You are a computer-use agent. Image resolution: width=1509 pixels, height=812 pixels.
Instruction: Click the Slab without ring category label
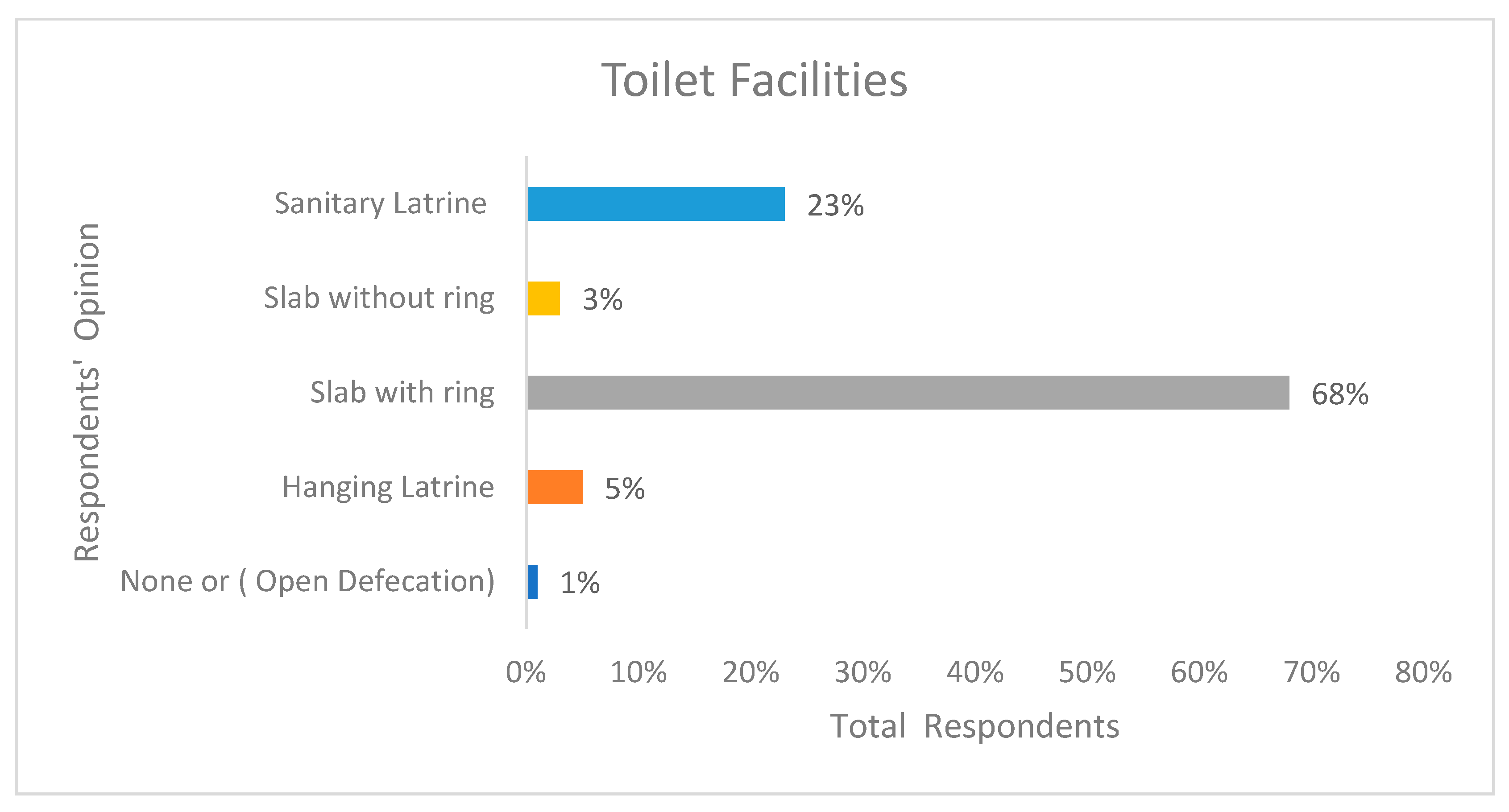(x=378, y=298)
